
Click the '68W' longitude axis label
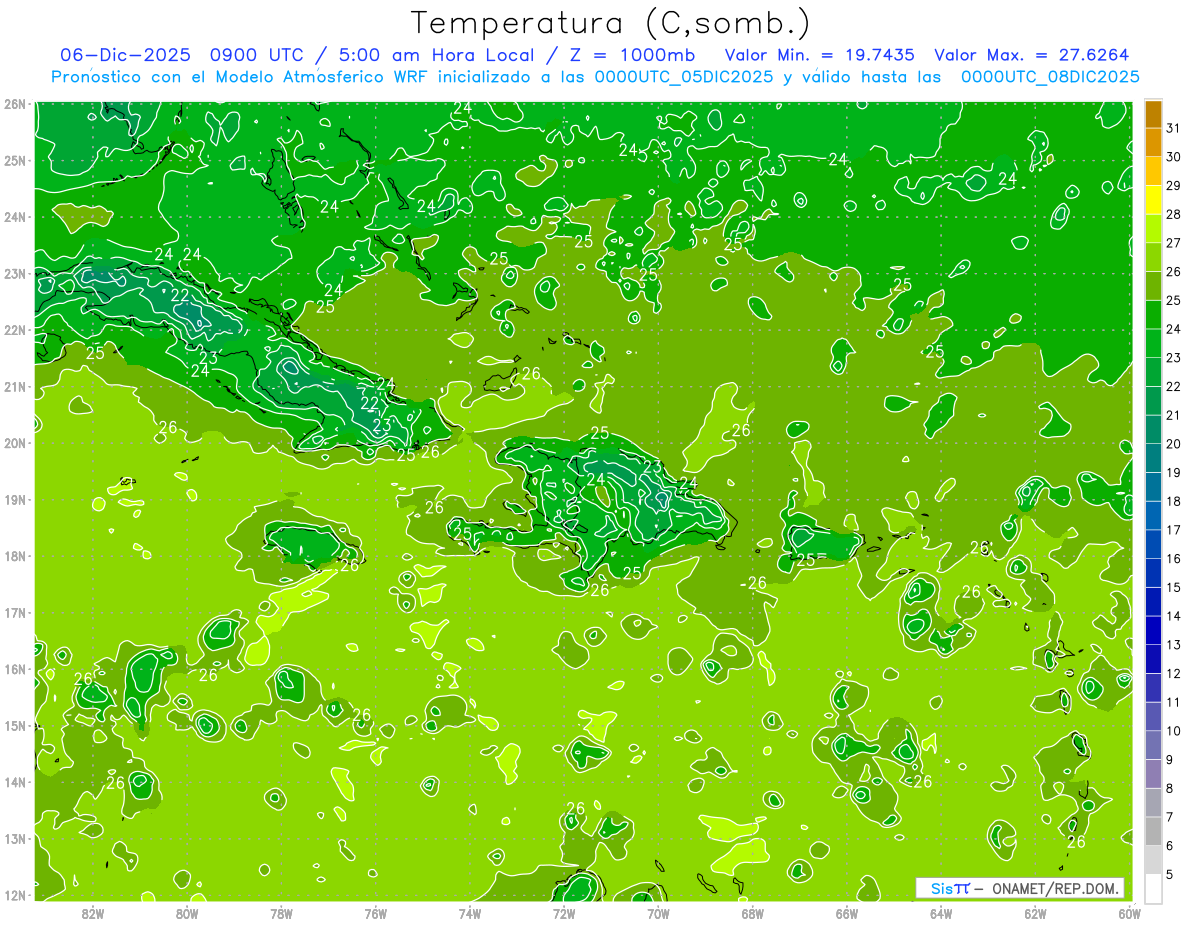[x=752, y=913]
